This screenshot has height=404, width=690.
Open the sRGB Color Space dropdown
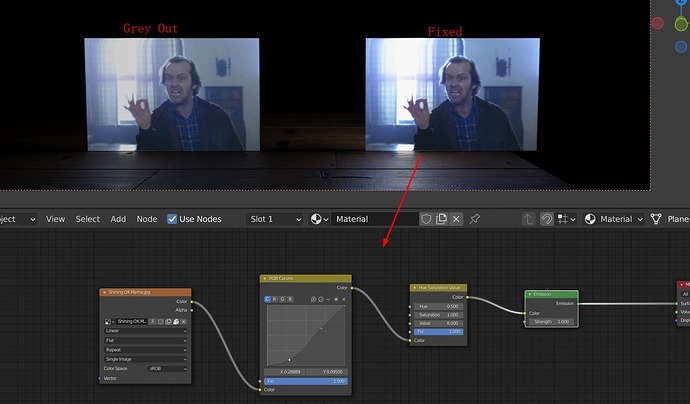168,369
